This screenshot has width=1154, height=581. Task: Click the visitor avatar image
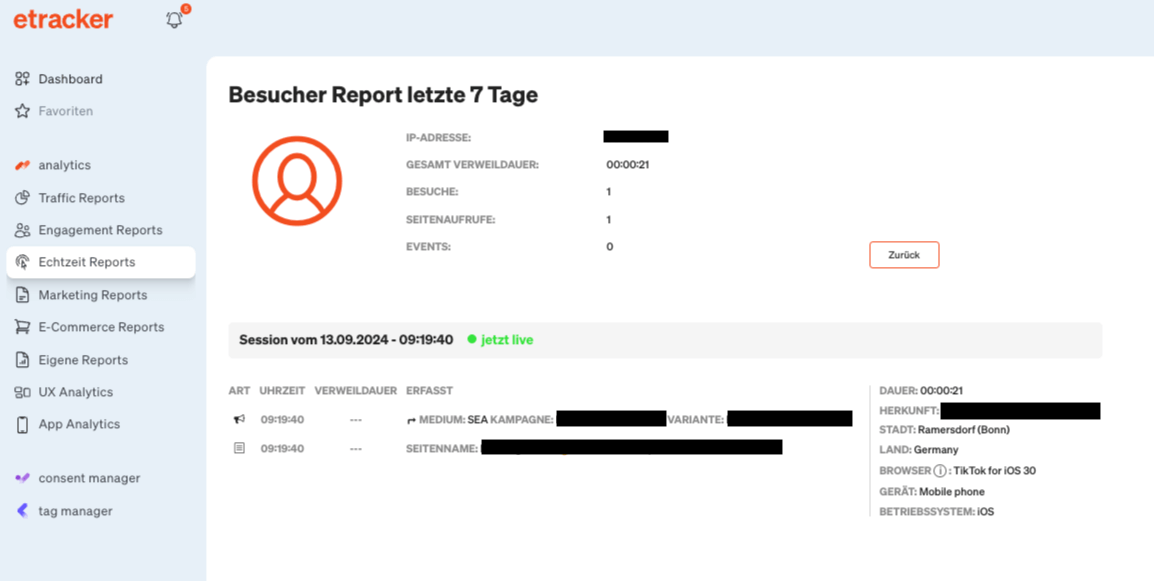click(x=297, y=181)
